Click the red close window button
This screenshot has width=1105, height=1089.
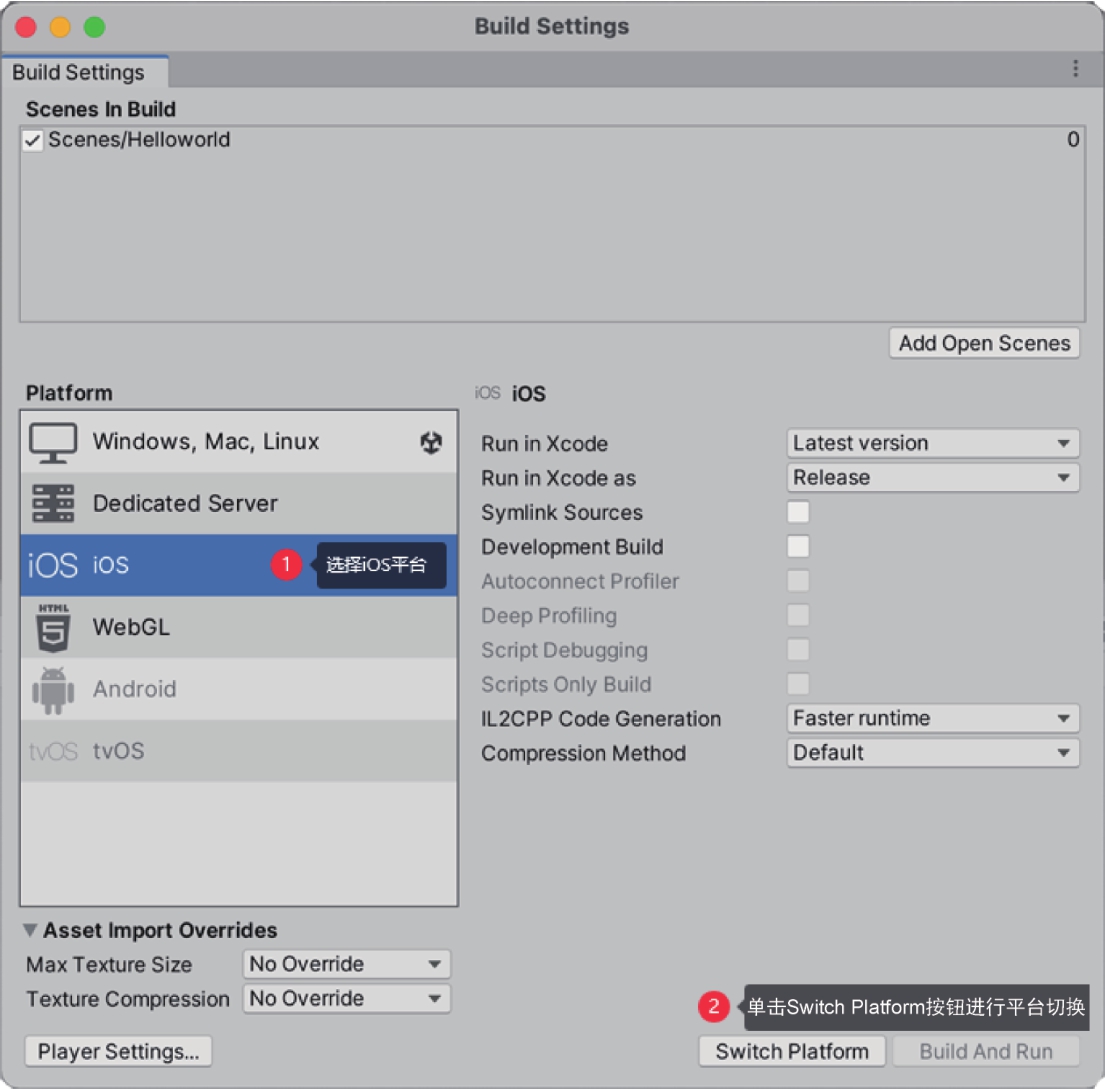[x=26, y=27]
